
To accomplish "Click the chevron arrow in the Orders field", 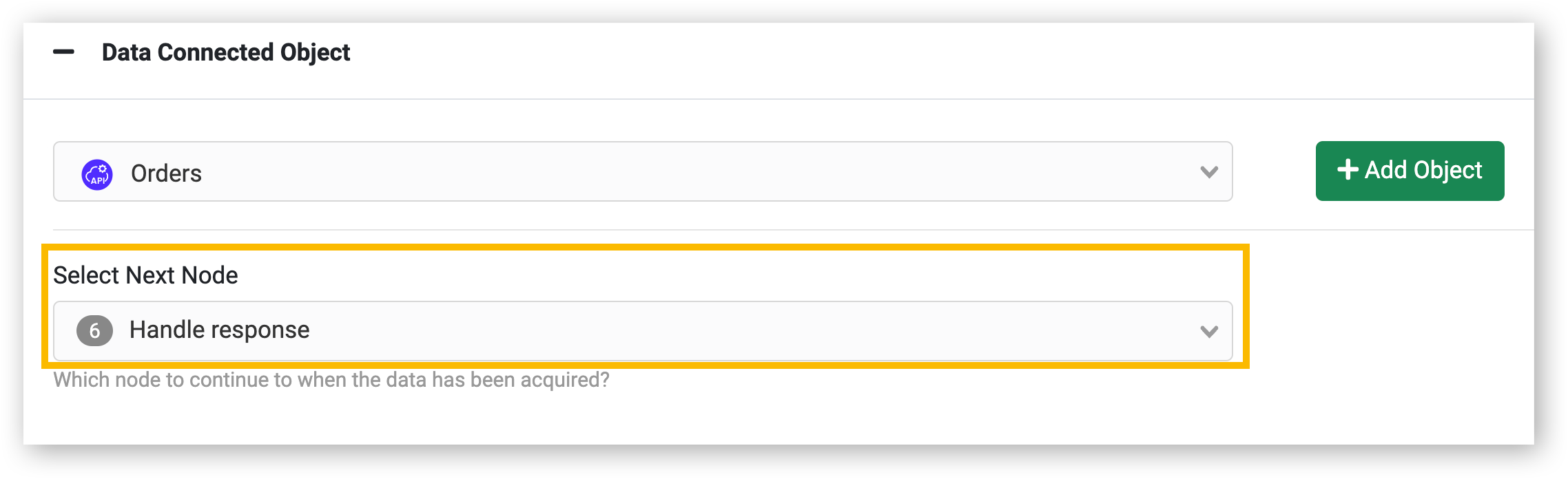I will coord(1209,172).
